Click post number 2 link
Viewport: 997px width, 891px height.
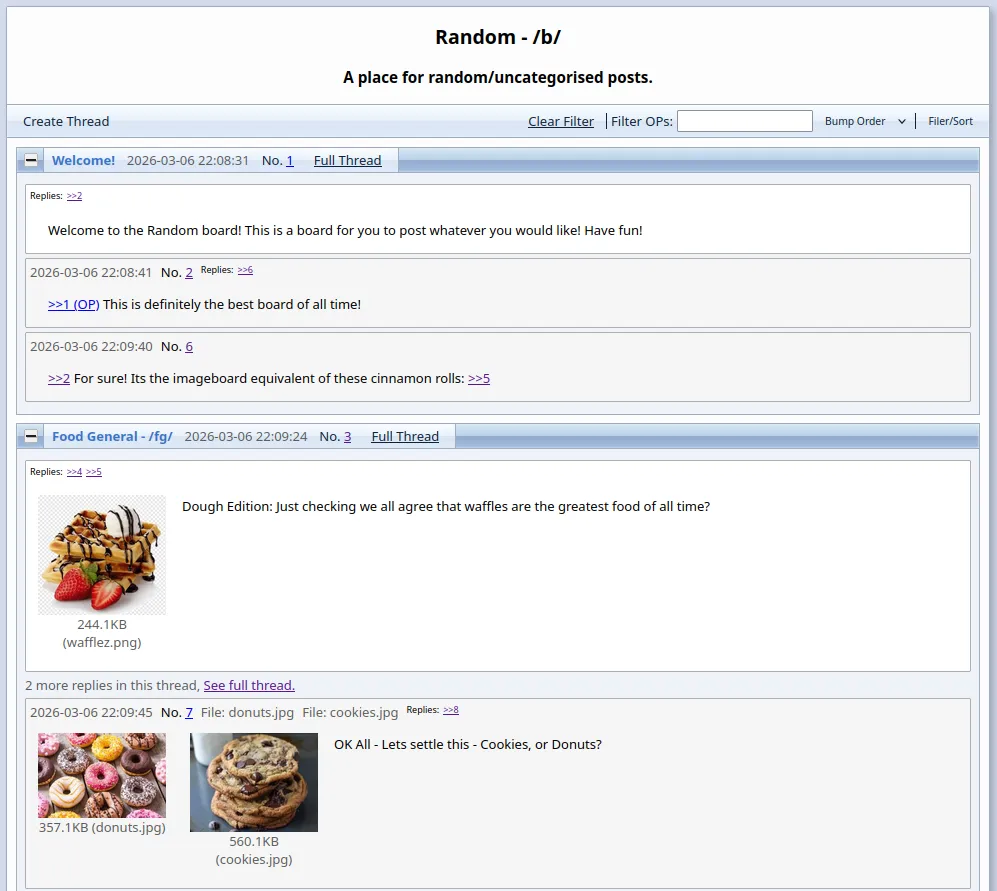pyautogui.click(x=189, y=273)
